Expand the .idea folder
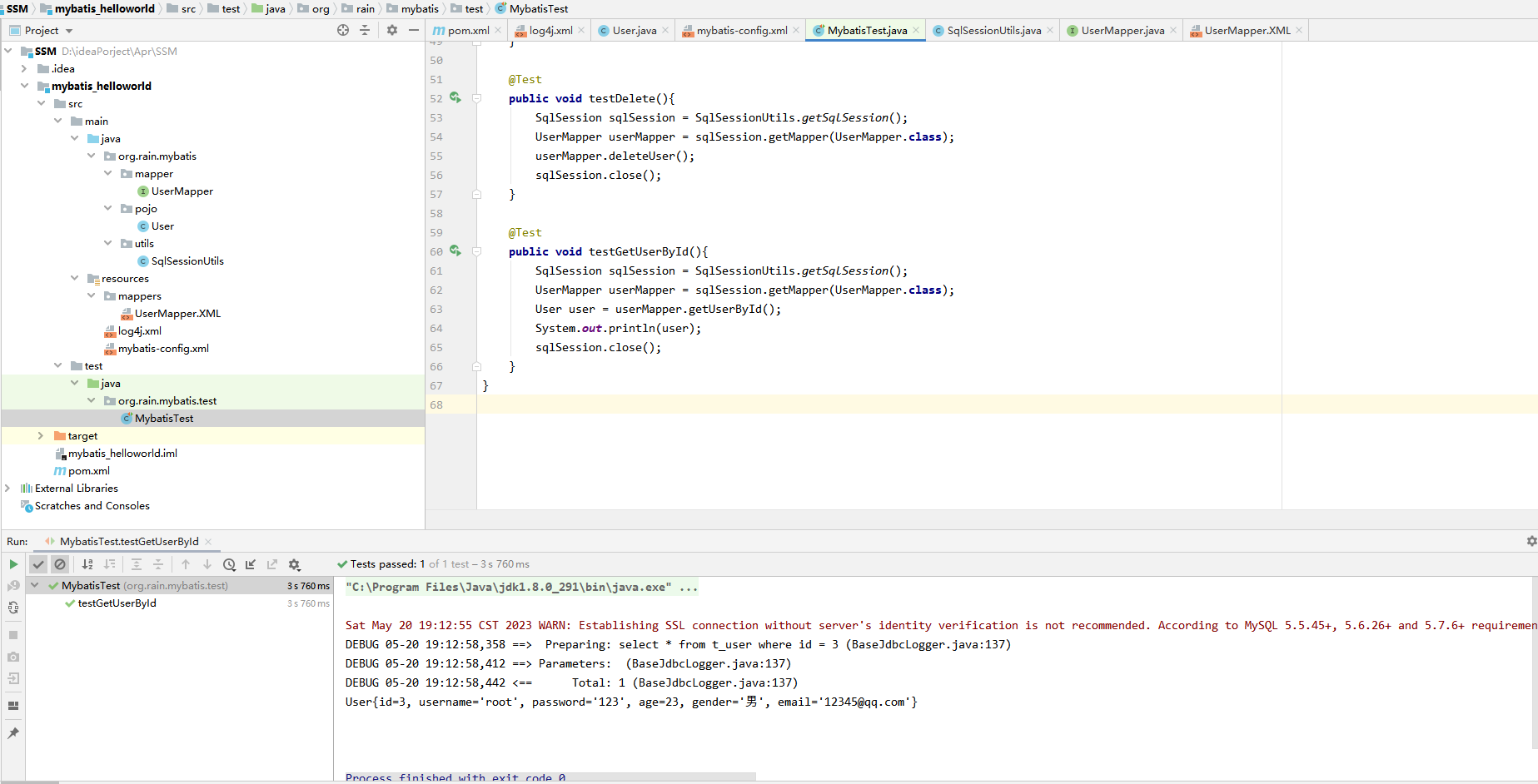The height and width of the screenshot is (784, 1538). 24,68
